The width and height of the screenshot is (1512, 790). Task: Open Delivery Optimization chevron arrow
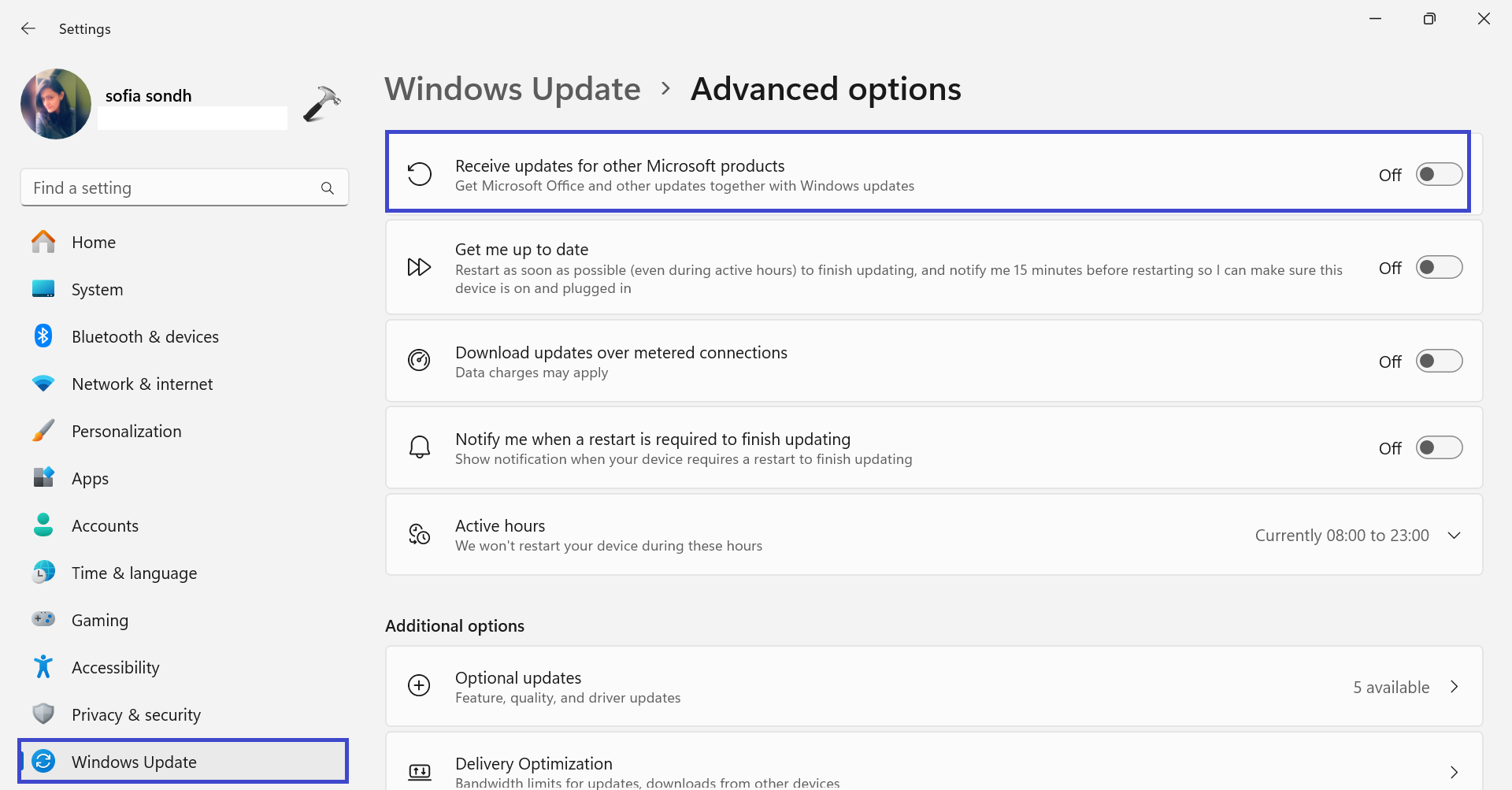click(x=1454, y=772)
